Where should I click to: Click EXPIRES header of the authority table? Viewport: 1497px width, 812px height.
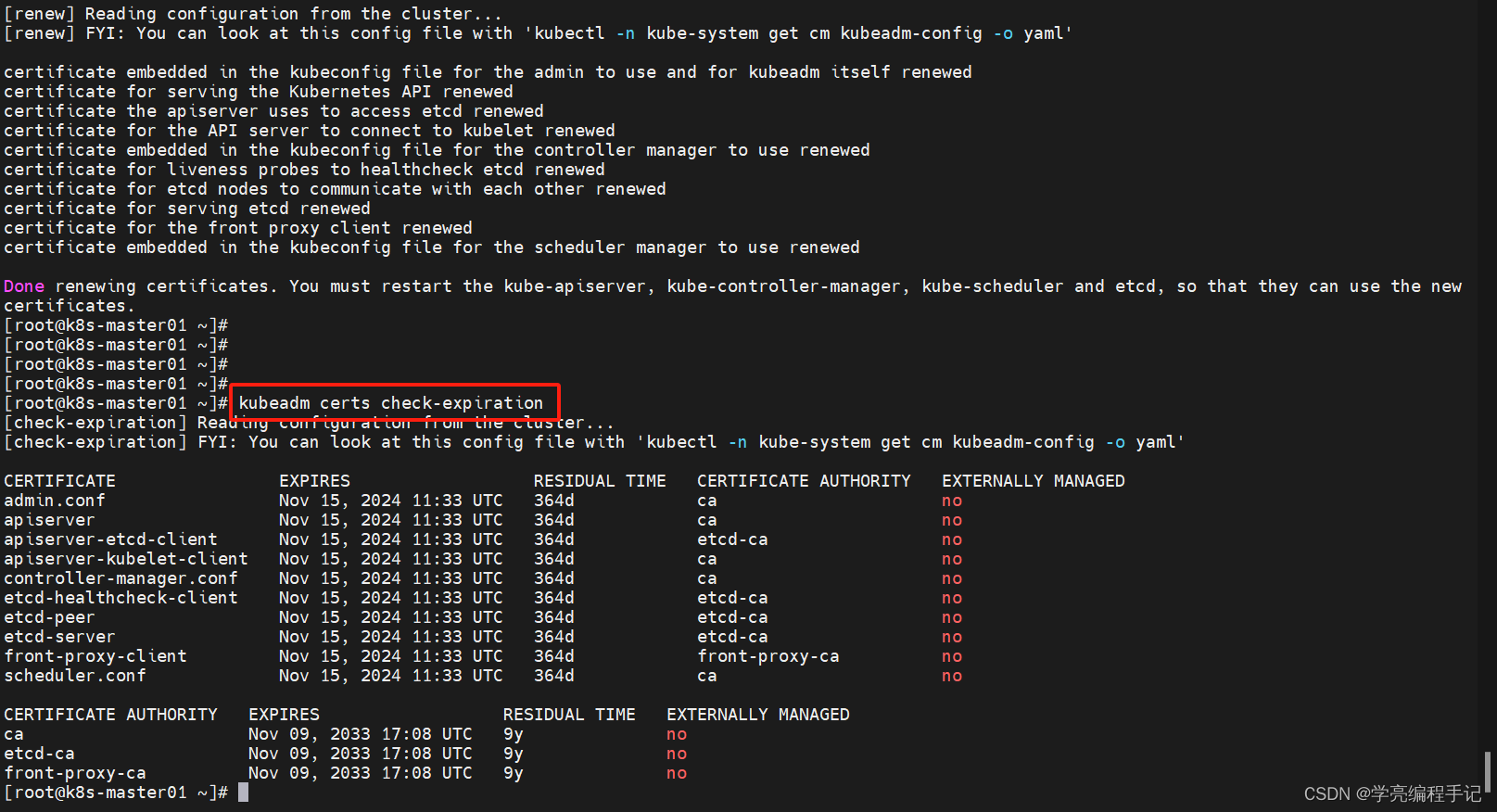tap(284, 715)
